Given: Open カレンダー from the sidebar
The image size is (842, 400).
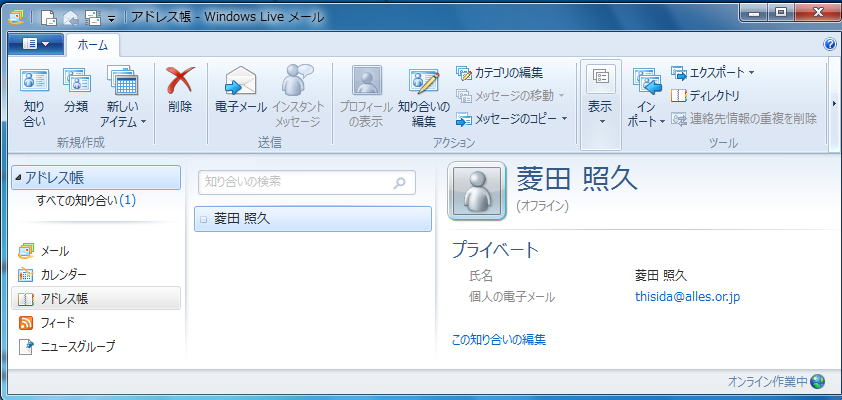Looking at the screenshot, I should tap(52, 275).
